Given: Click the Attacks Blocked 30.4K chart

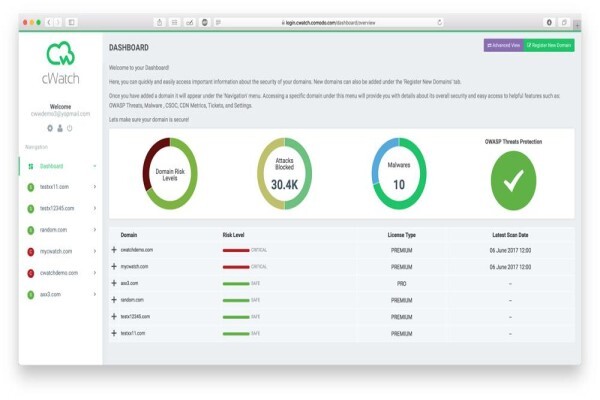Looking at the screenshot, I should pos(284,173).
